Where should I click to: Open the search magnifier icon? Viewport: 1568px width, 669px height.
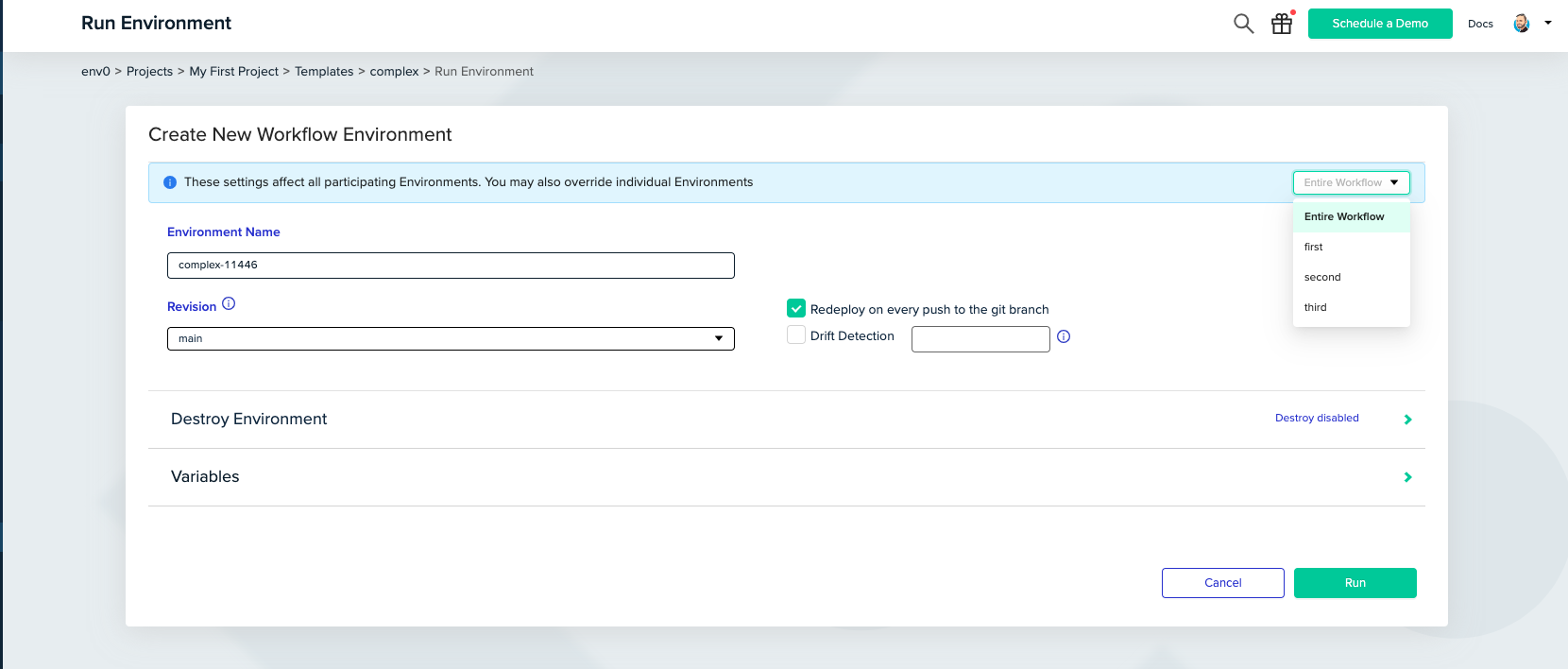click(x=1244, y=24)
